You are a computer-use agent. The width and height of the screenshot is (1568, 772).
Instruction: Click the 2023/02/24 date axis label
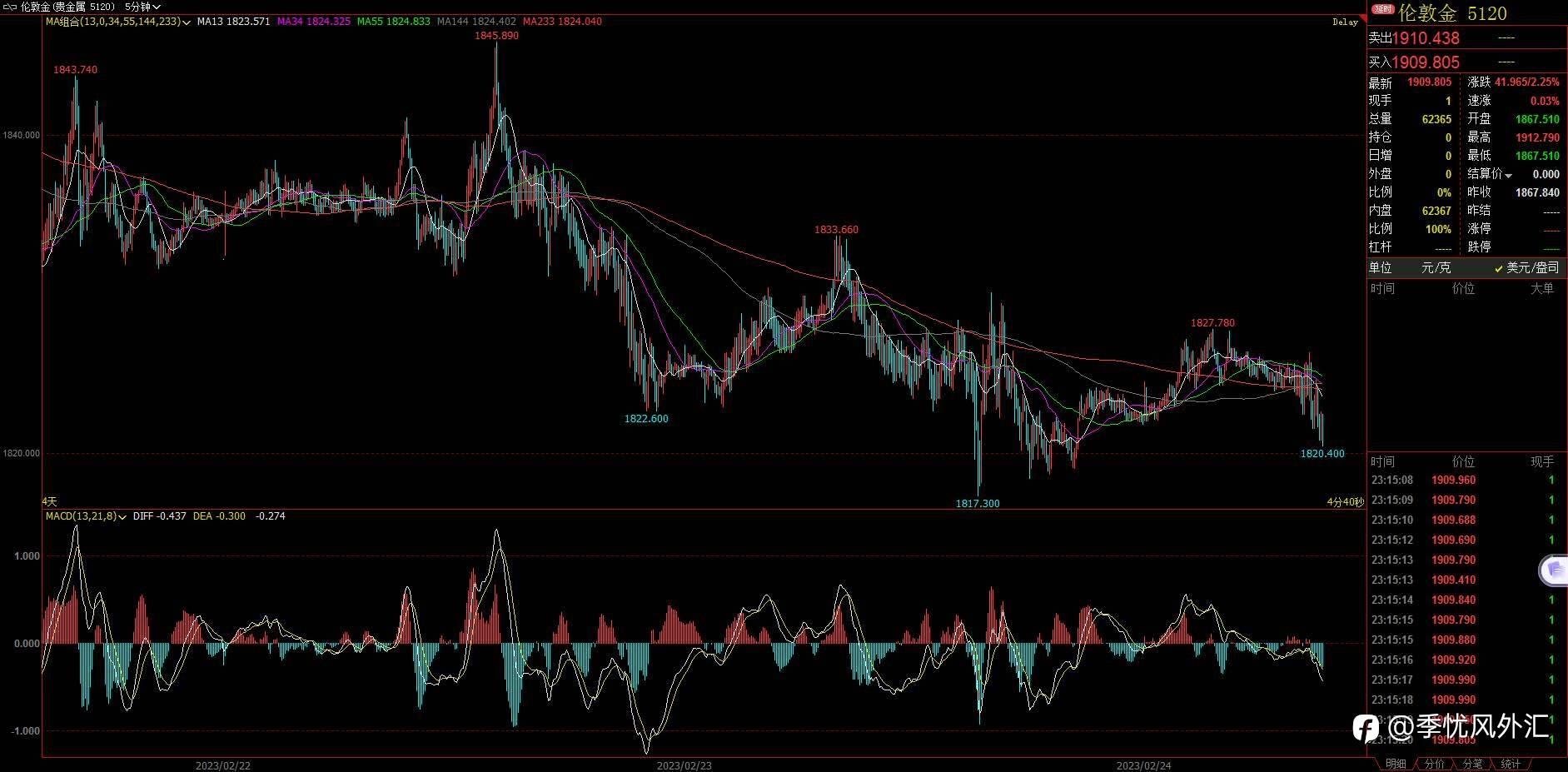pyautogui.click(x=1144, y=766)
